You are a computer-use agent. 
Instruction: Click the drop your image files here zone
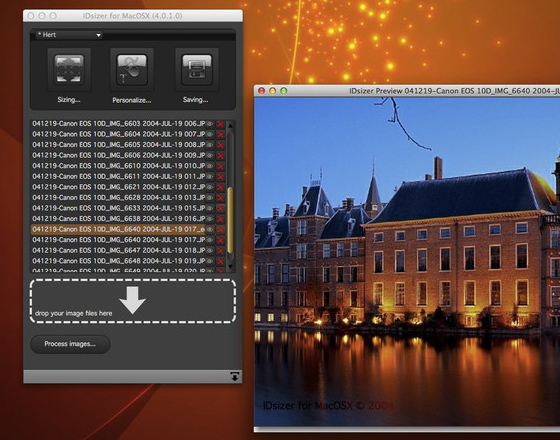pyautogui.click(x=132, y=301)
